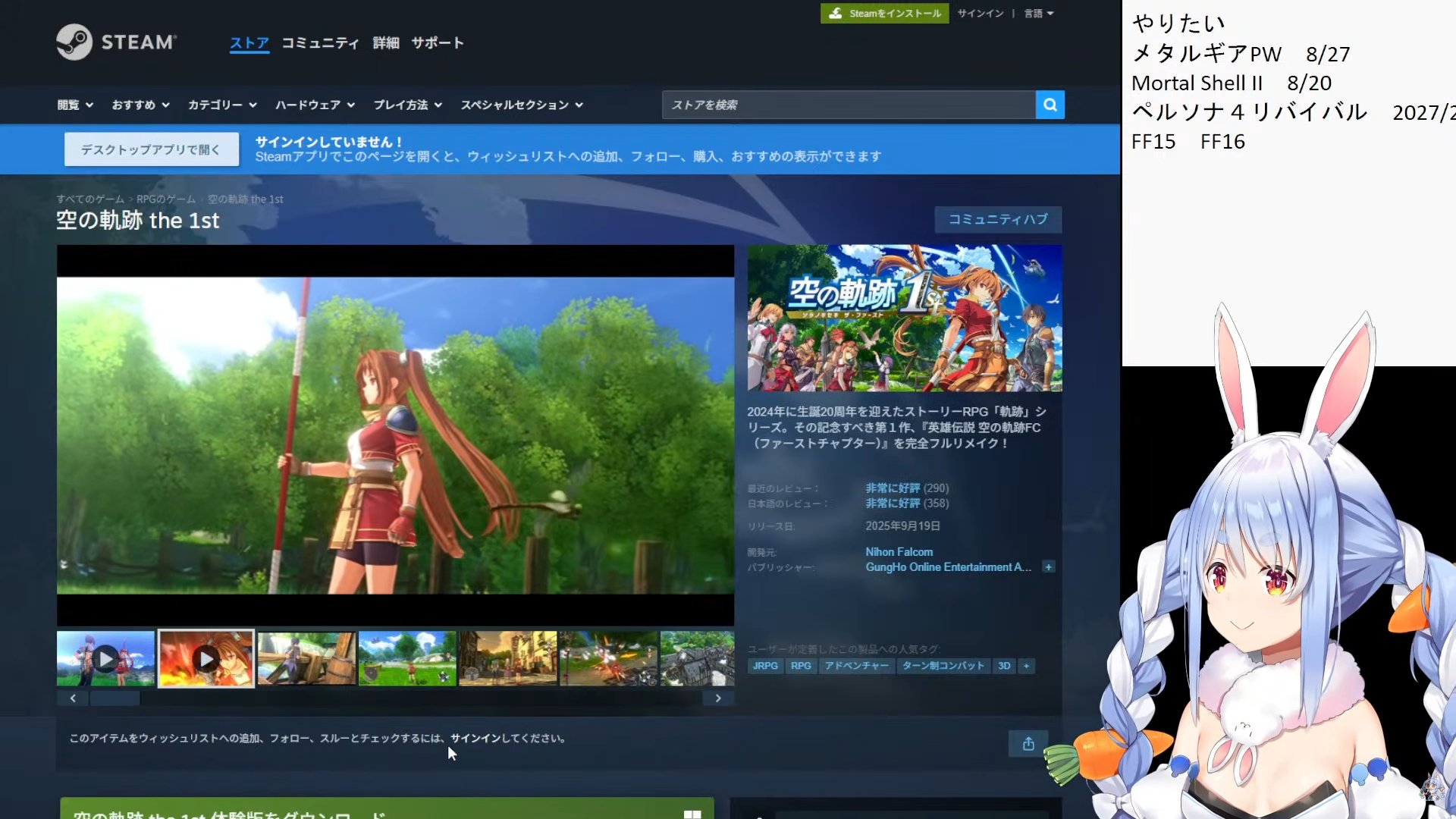
Task: Click the デスクトップアプリで開く button
Action: point(151,149)
